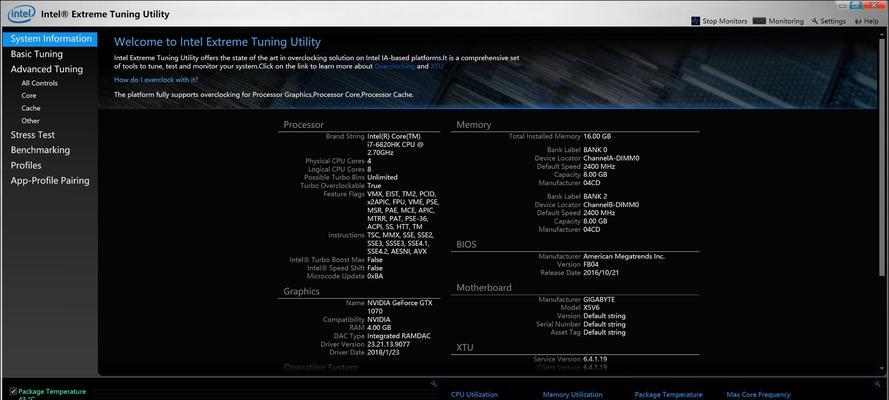
Task: Click the motherboard model X5V6
Action: pyautogui.click(x=592, y=308)
